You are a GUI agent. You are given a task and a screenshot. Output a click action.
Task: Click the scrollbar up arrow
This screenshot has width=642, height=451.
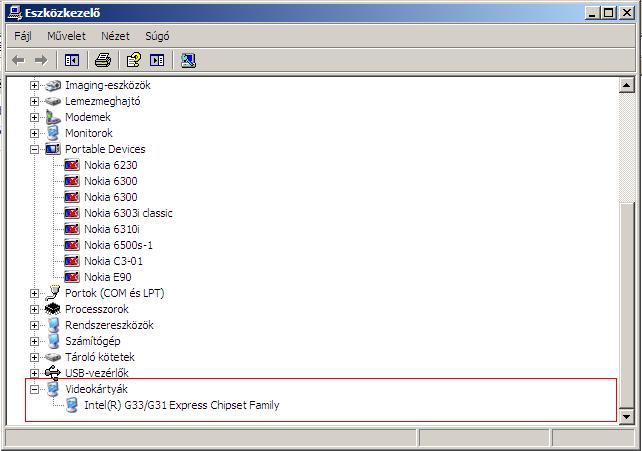[x=626, y=85]
